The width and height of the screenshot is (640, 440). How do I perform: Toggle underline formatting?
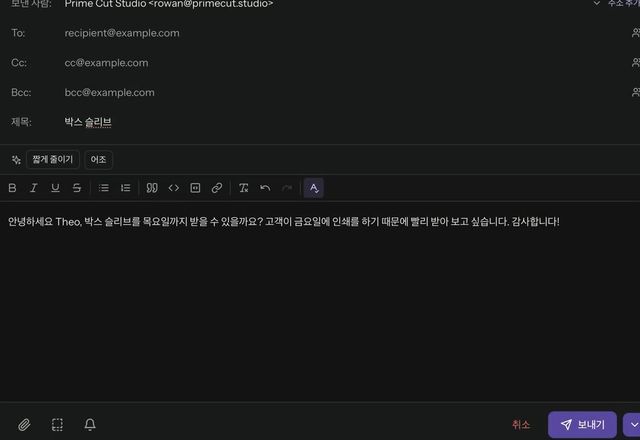55,188
